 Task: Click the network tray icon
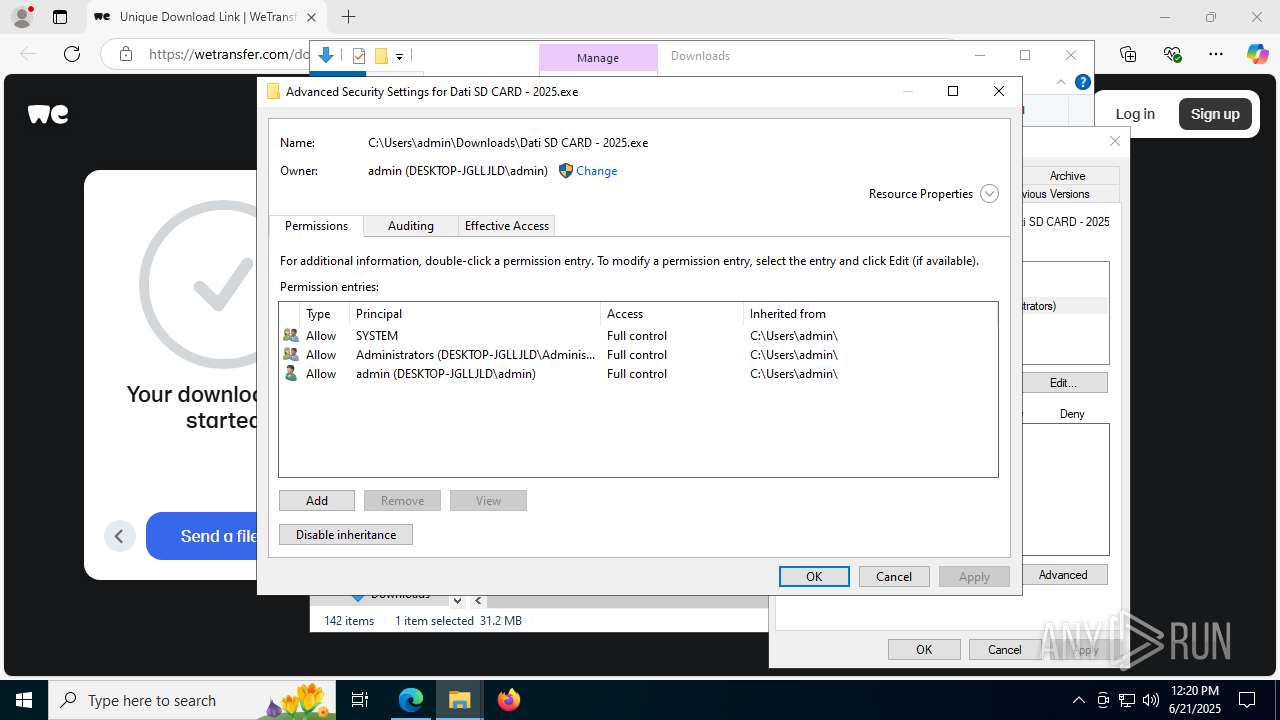tap(1127, 700)
